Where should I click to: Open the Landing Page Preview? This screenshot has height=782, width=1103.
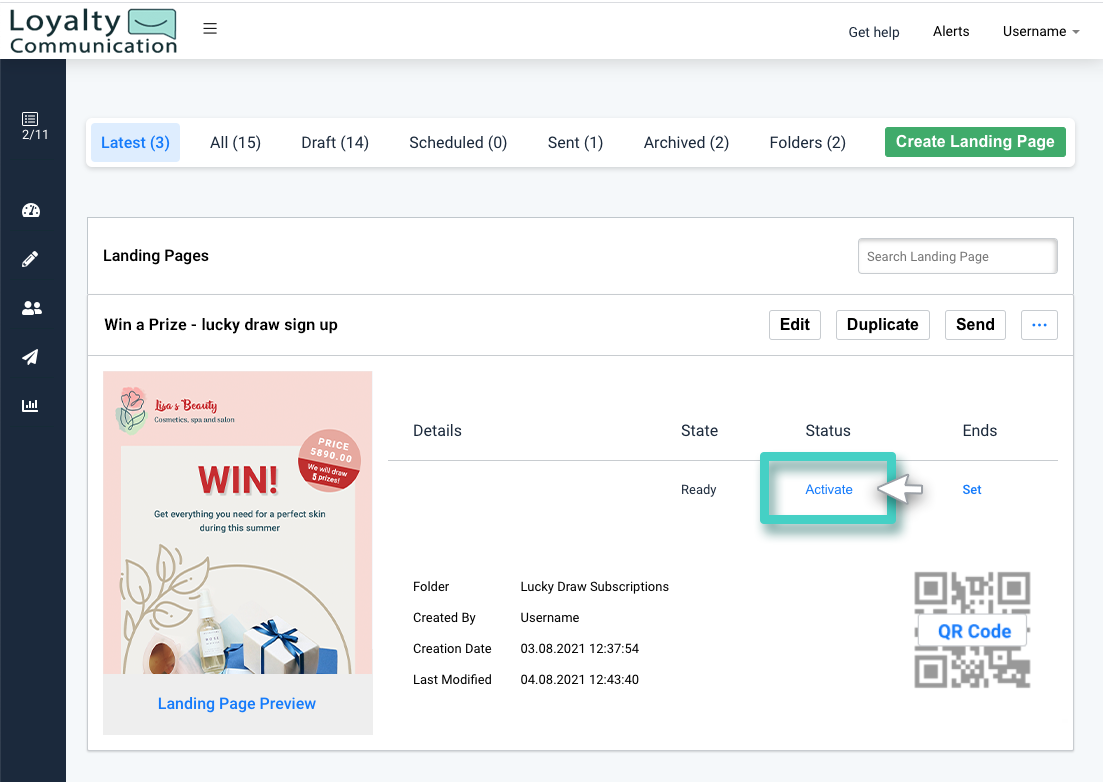point(236,703)
